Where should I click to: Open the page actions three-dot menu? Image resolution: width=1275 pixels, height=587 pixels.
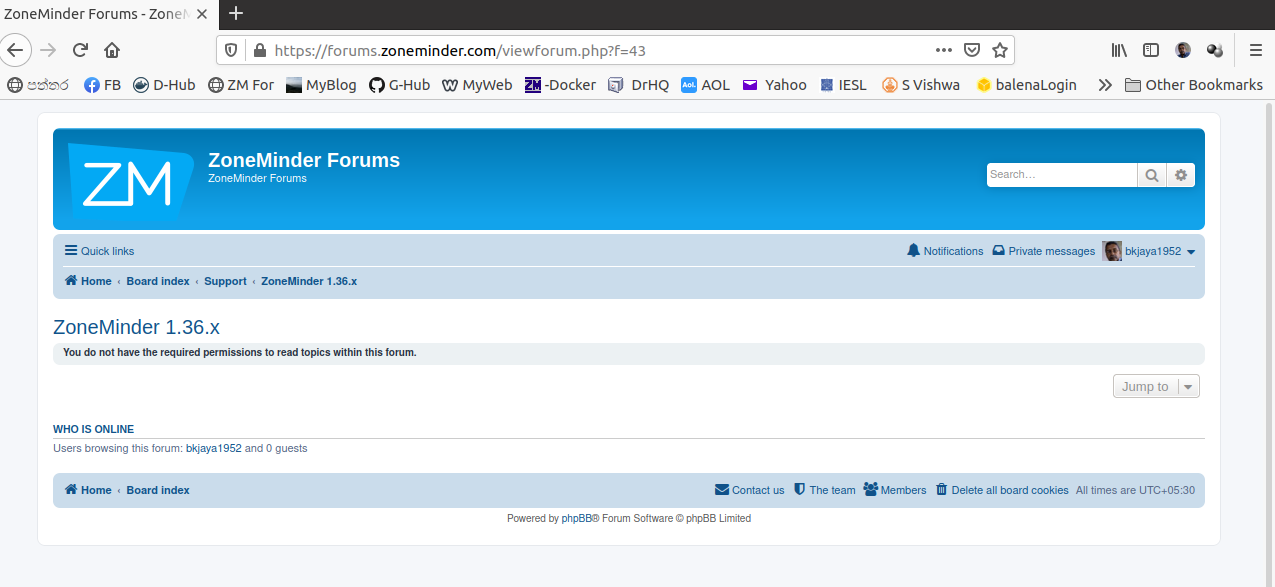tap(944, 50)
